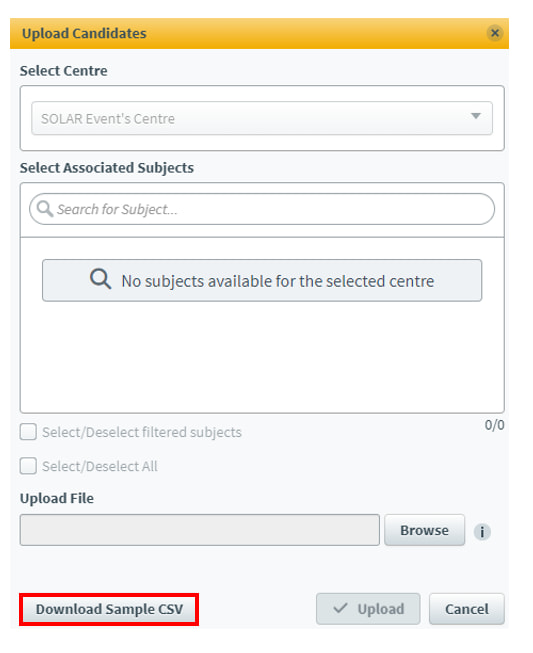Click the No subjects available message
The height and width of the screenshot is (653, 533).
pyautogui.click(x=262, y=280)
